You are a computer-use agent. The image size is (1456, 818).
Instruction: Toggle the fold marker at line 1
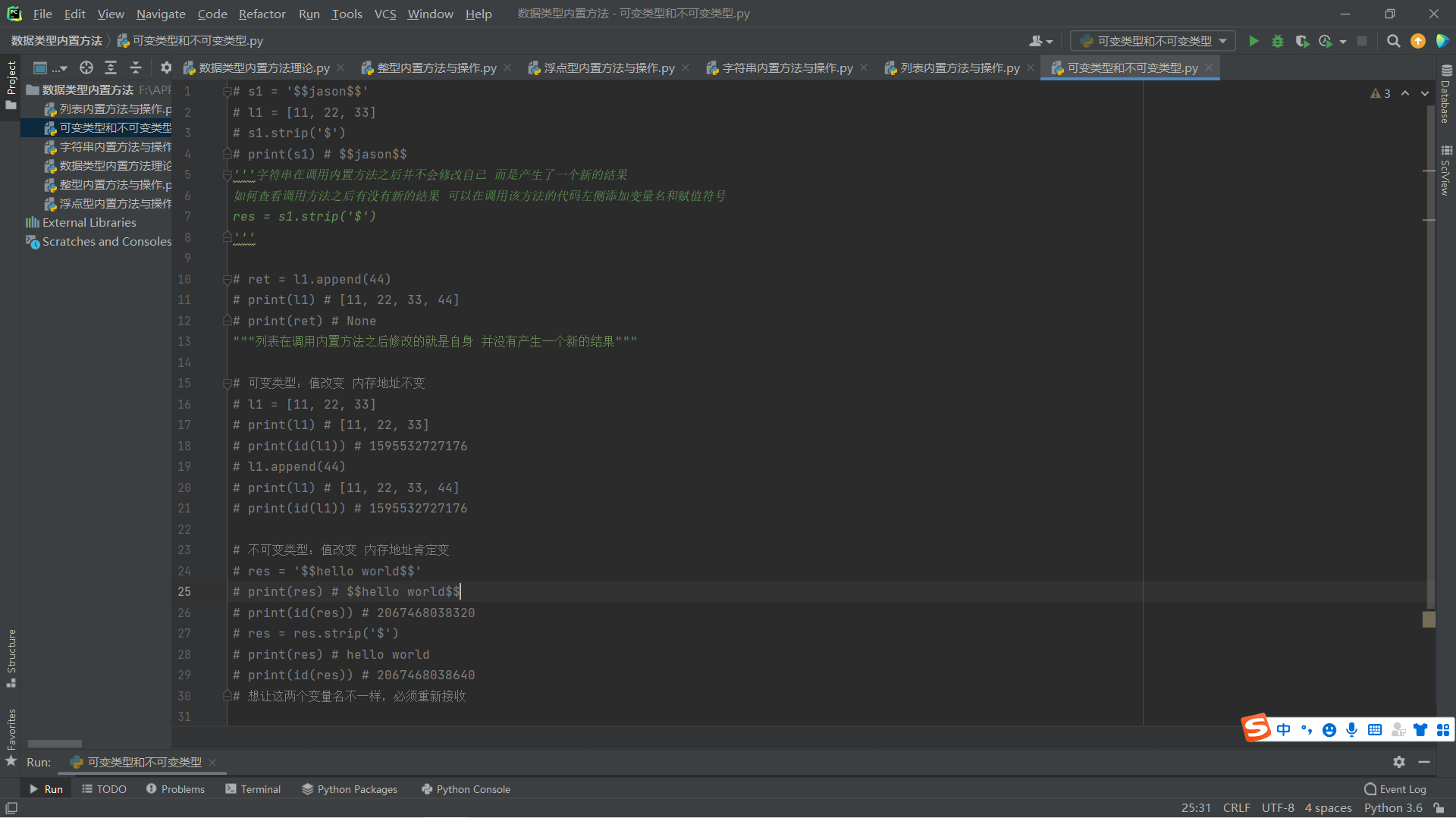pos(227,92)
